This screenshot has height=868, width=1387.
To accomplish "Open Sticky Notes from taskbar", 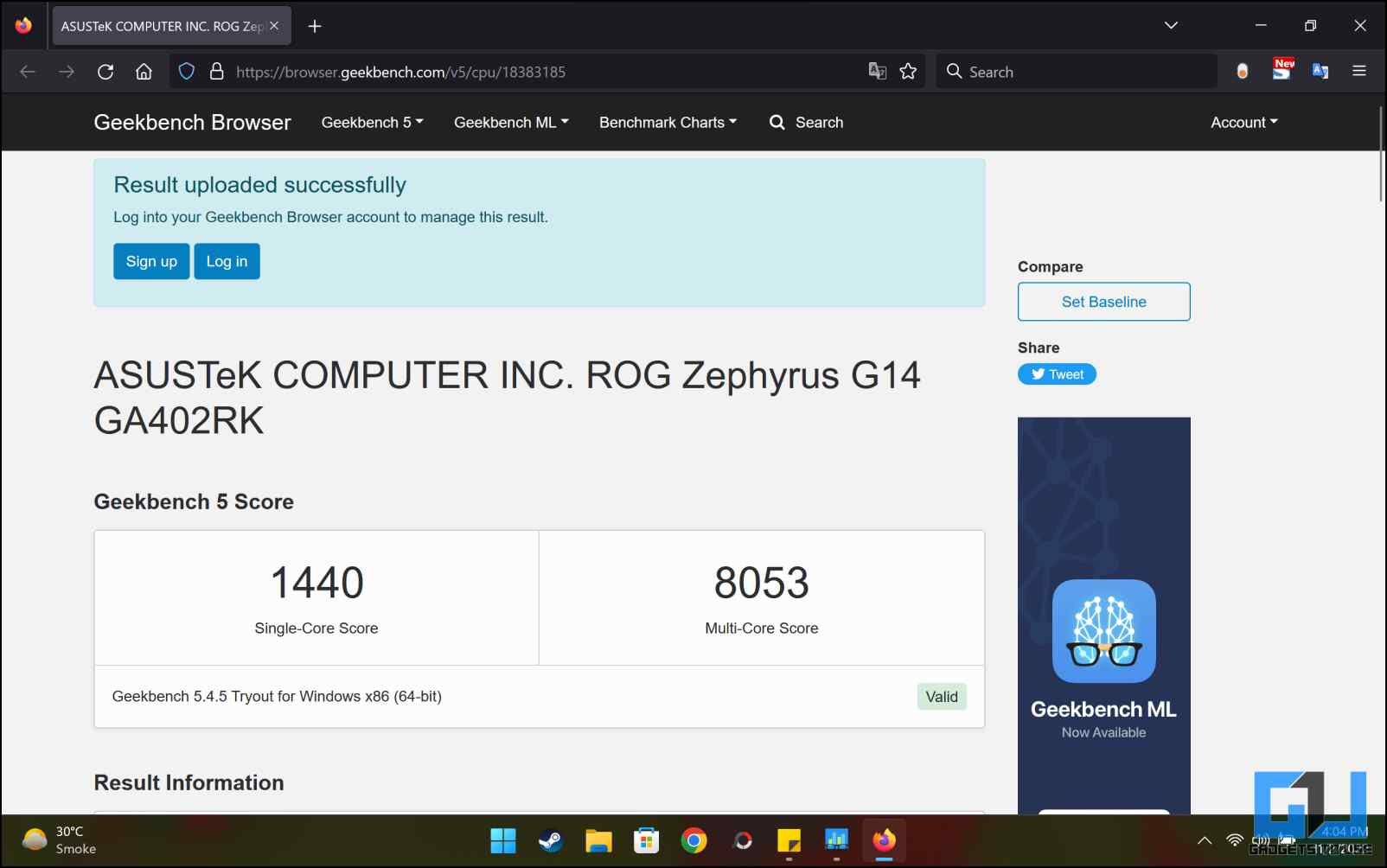I will [x=789, y=840].
